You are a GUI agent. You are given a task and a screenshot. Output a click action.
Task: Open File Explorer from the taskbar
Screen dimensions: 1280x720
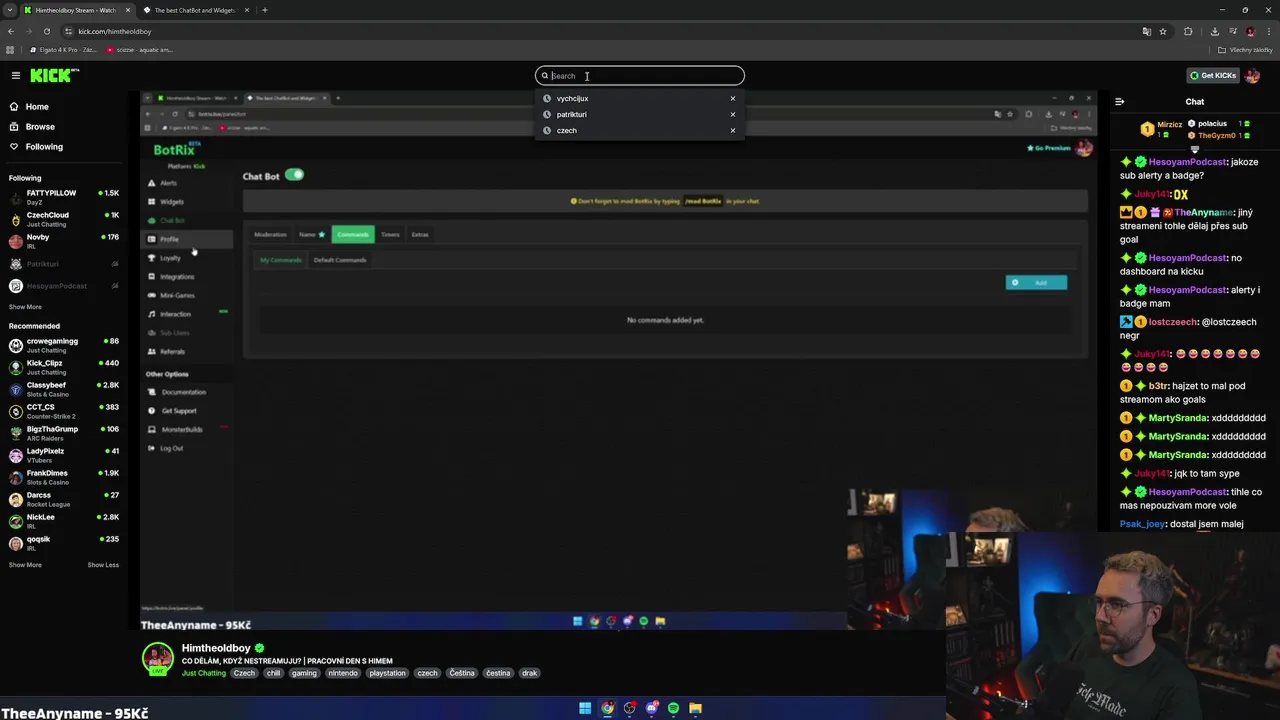click(x=695, y=708)
